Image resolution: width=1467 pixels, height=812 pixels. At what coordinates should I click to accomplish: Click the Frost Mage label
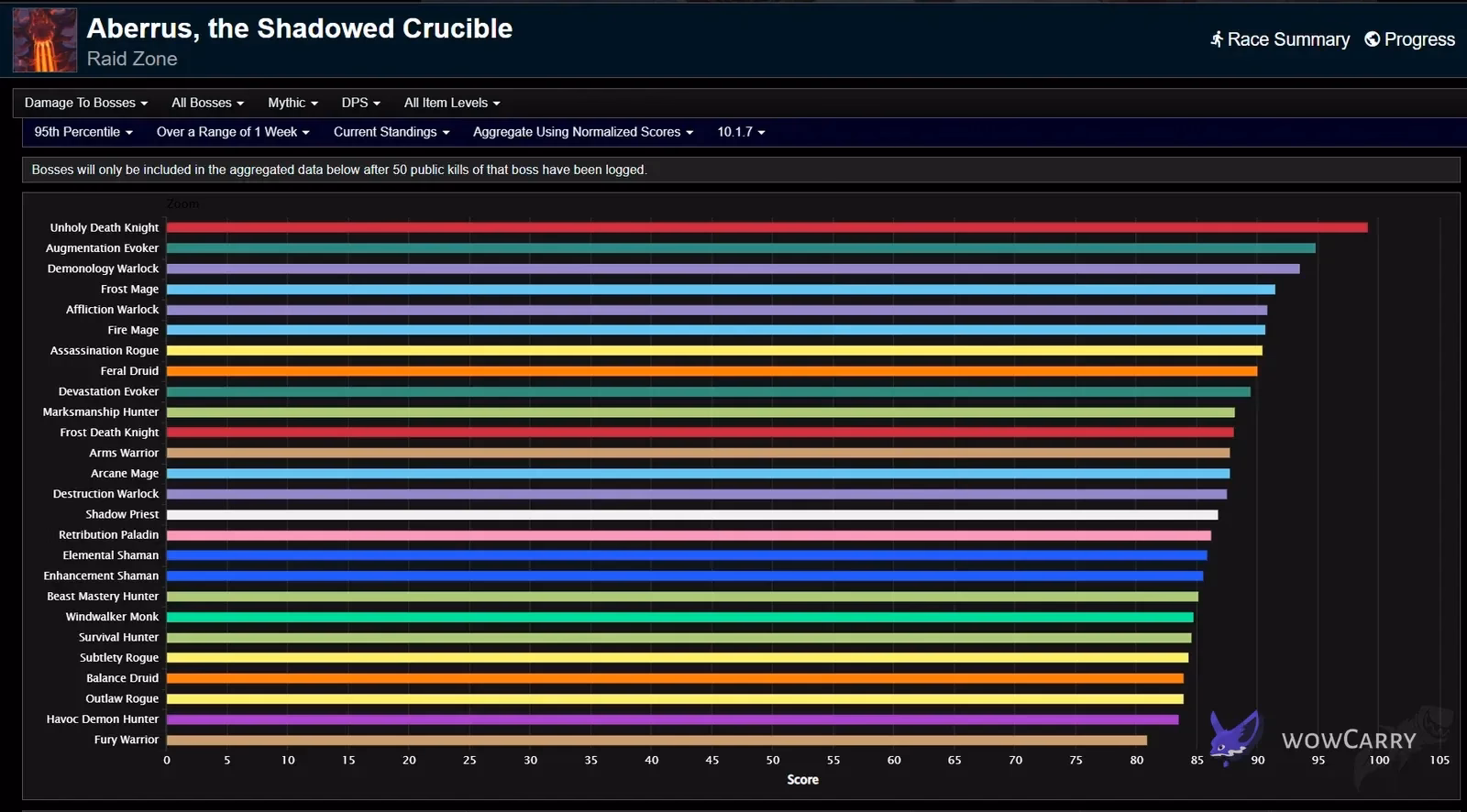129,290
